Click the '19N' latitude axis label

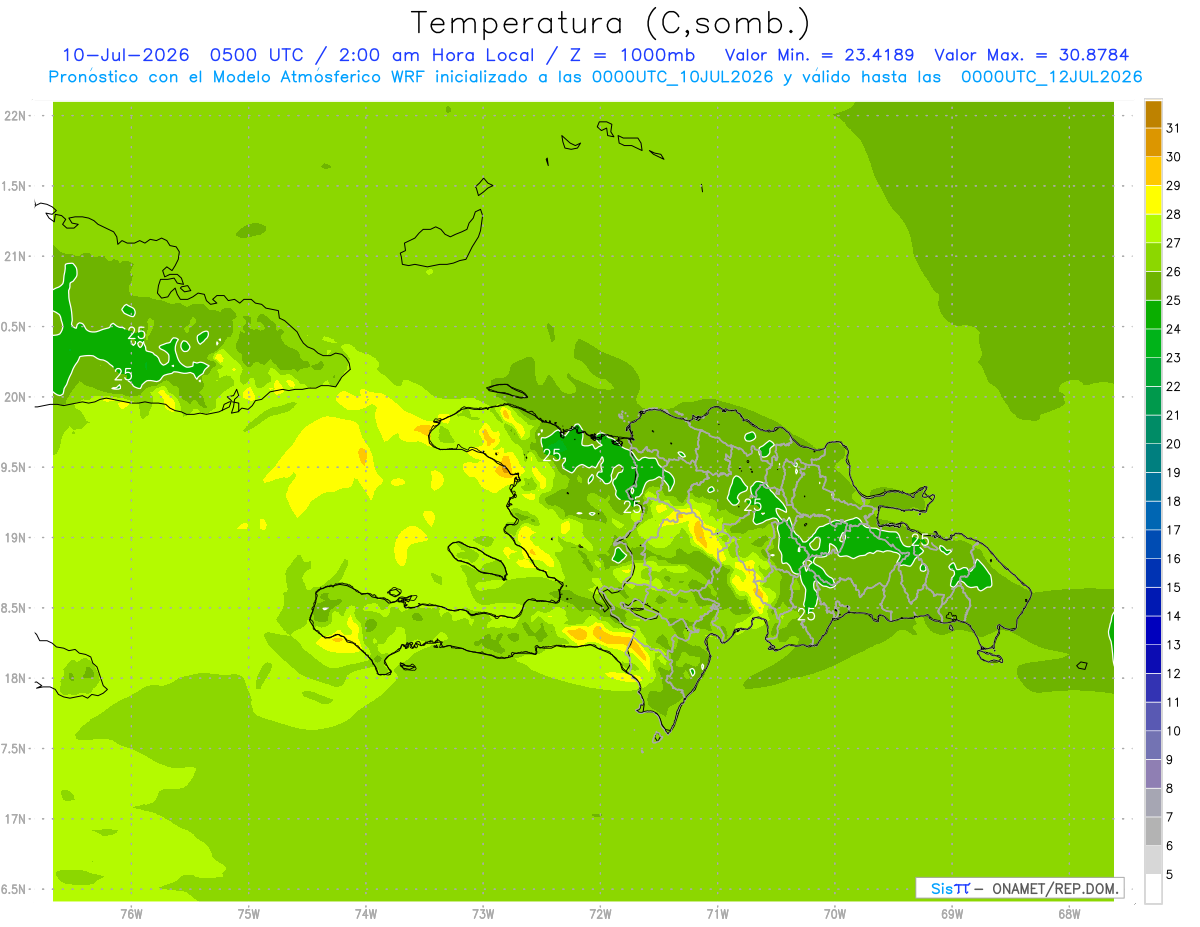click(x=16, y=538)
